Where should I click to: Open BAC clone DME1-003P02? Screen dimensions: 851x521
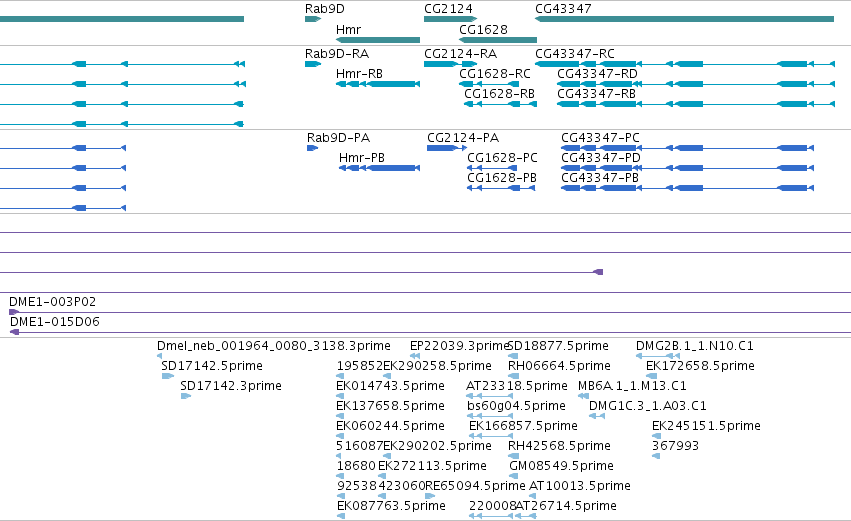[52, 302]
